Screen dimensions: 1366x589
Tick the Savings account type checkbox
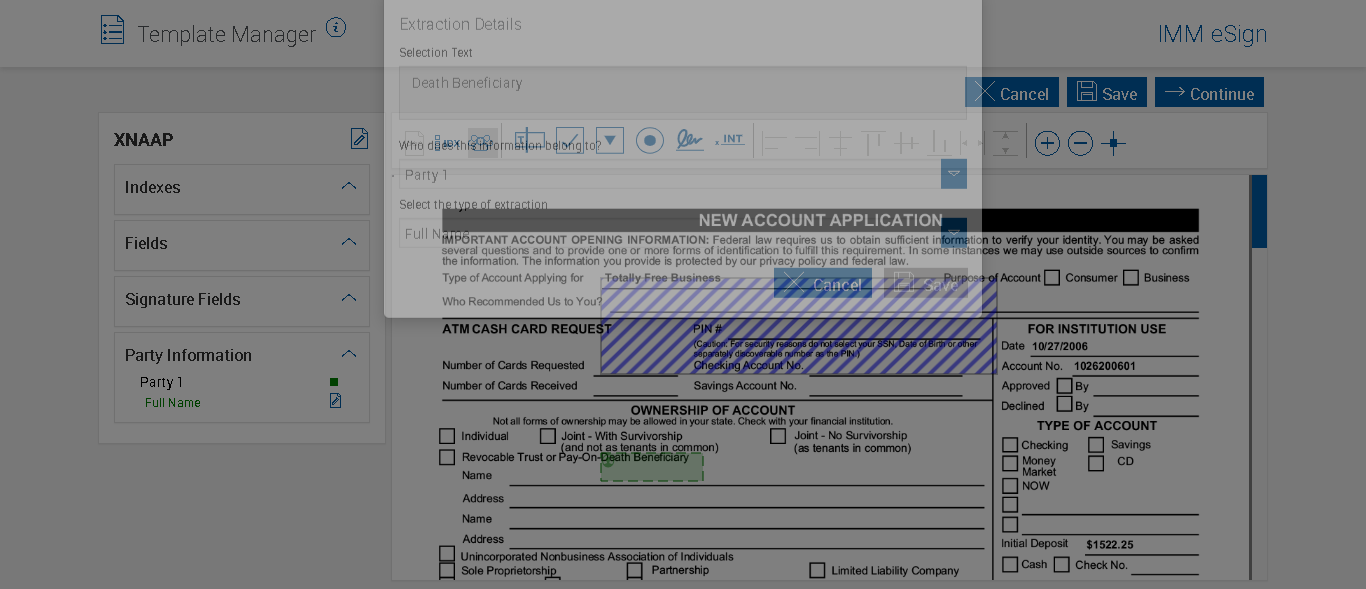(1096, 445)
